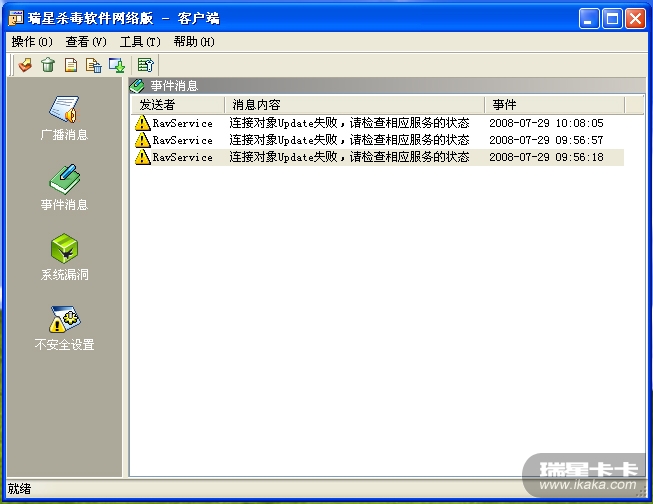Click the warning icon on the 10:08:05 row
653x504 pixels.
tap(142, 123)
